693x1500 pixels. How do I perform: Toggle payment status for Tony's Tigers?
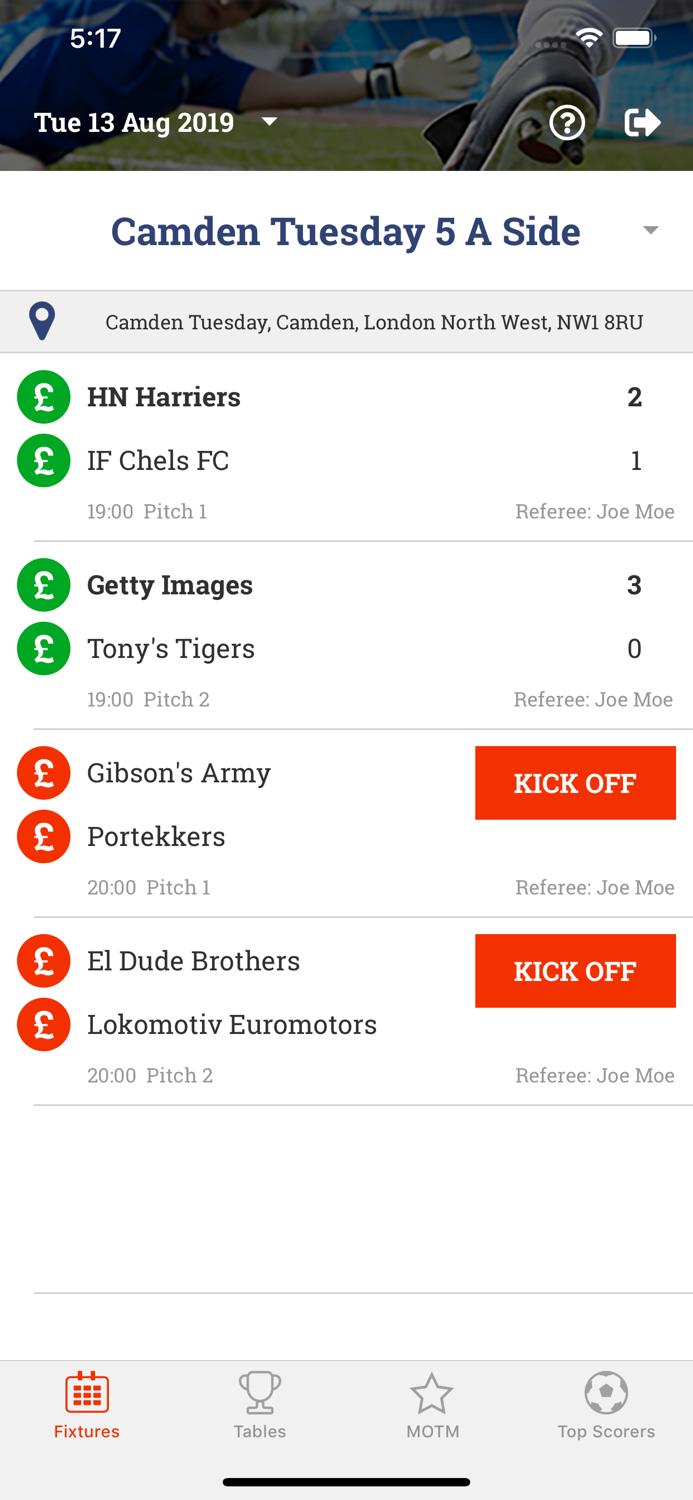click(x=43, y=648)
